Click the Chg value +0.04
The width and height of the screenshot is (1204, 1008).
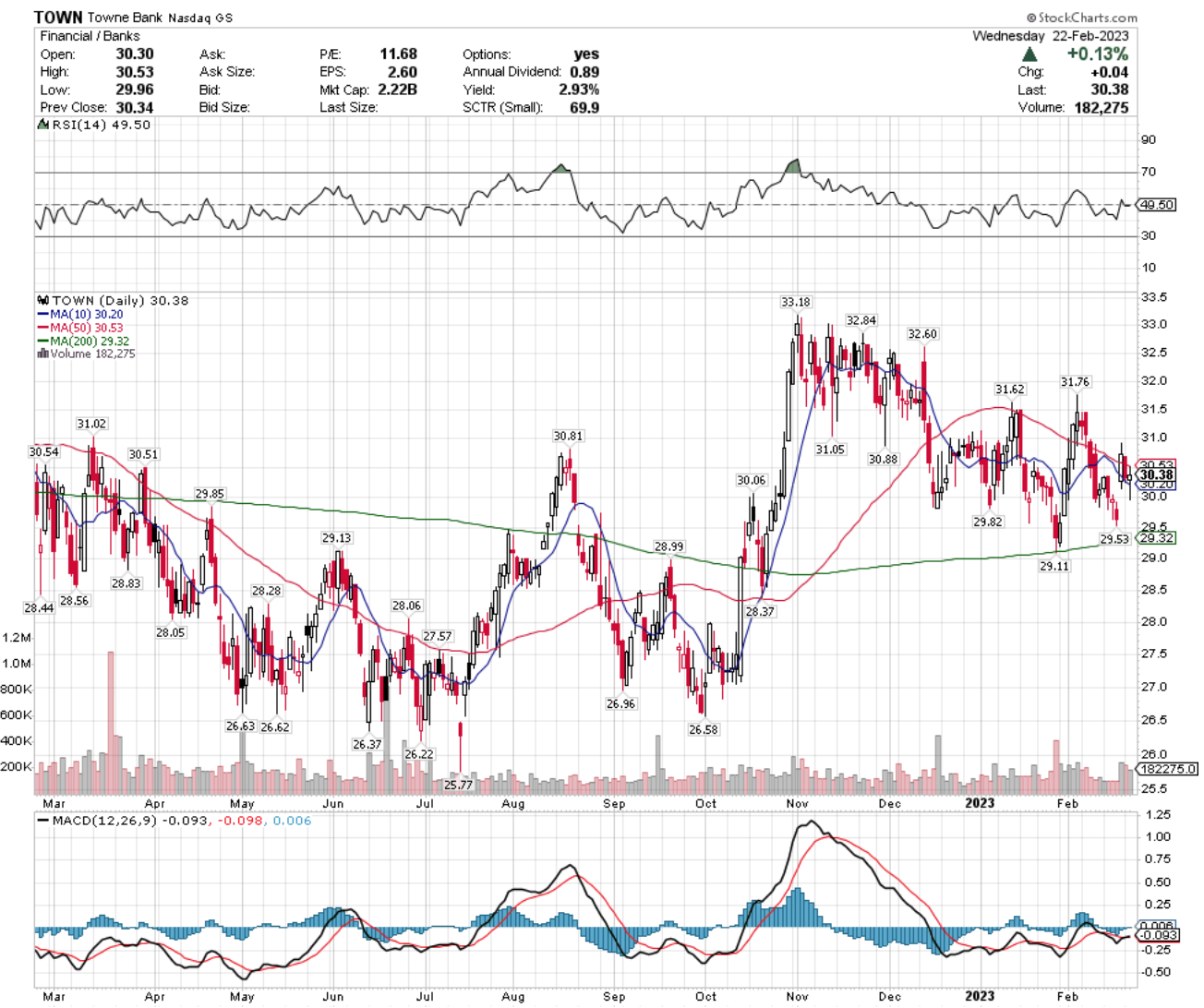pos(1109,72)
